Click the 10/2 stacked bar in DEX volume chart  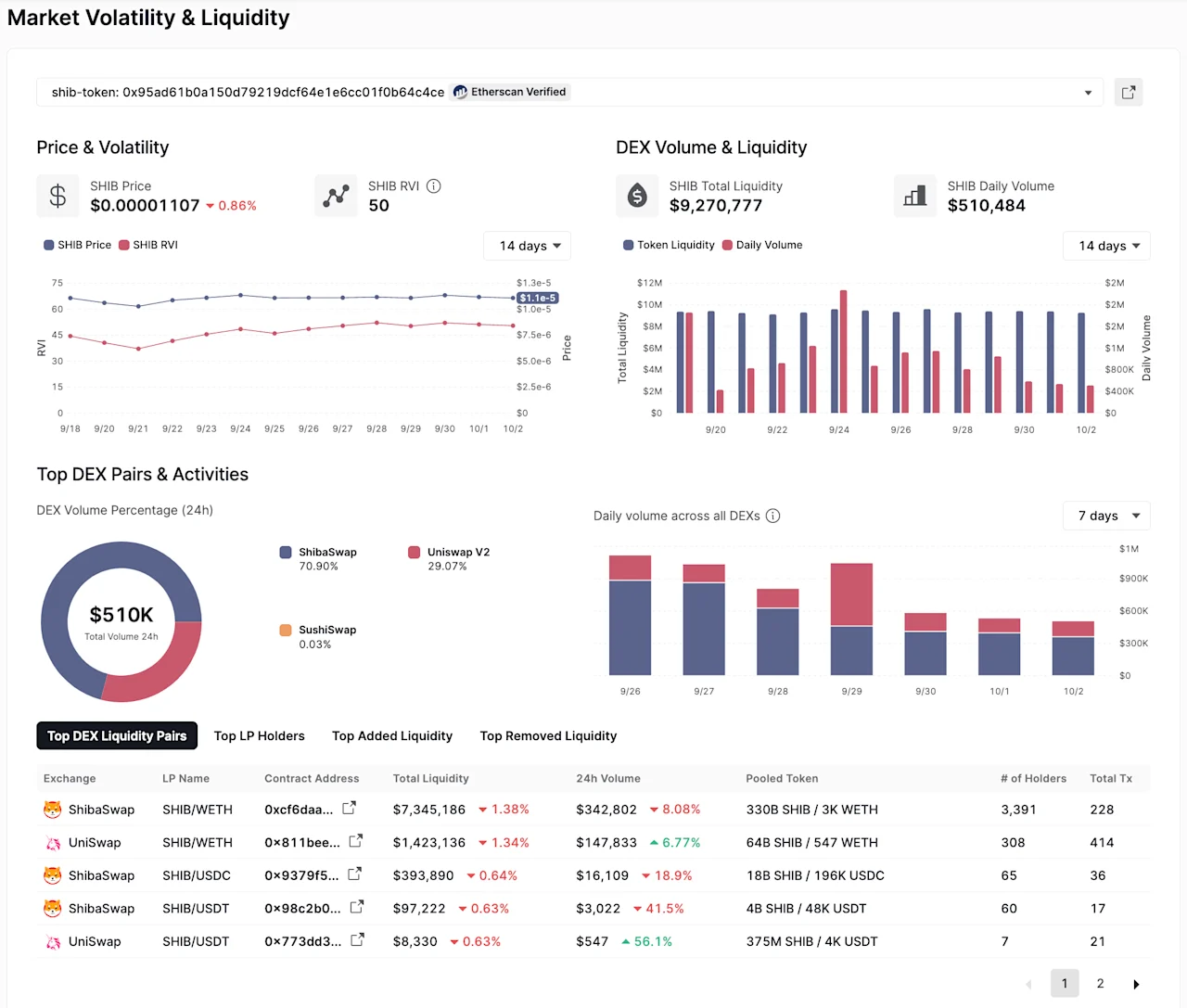1073,648
